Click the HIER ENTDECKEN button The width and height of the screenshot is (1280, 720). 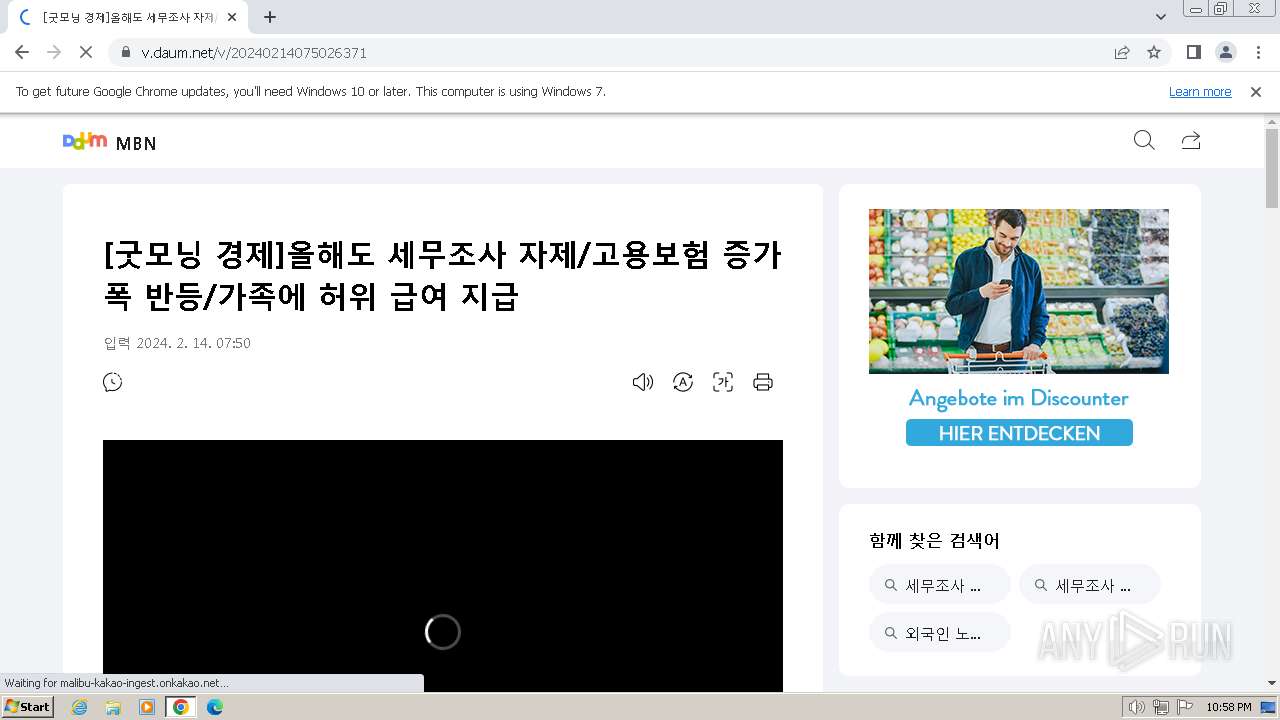[x=1019, y=433]
